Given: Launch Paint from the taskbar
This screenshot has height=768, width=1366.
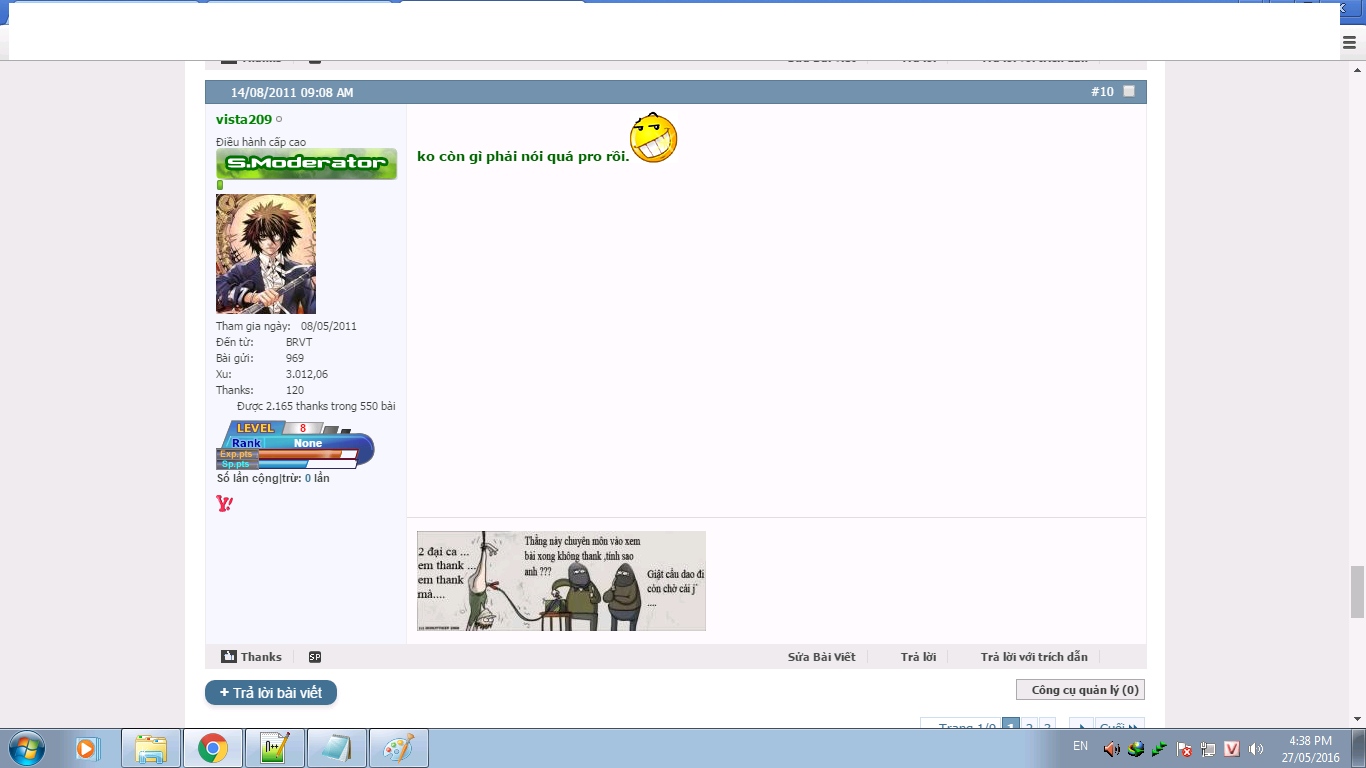Looking at the screenshot, I should point(398,748).
